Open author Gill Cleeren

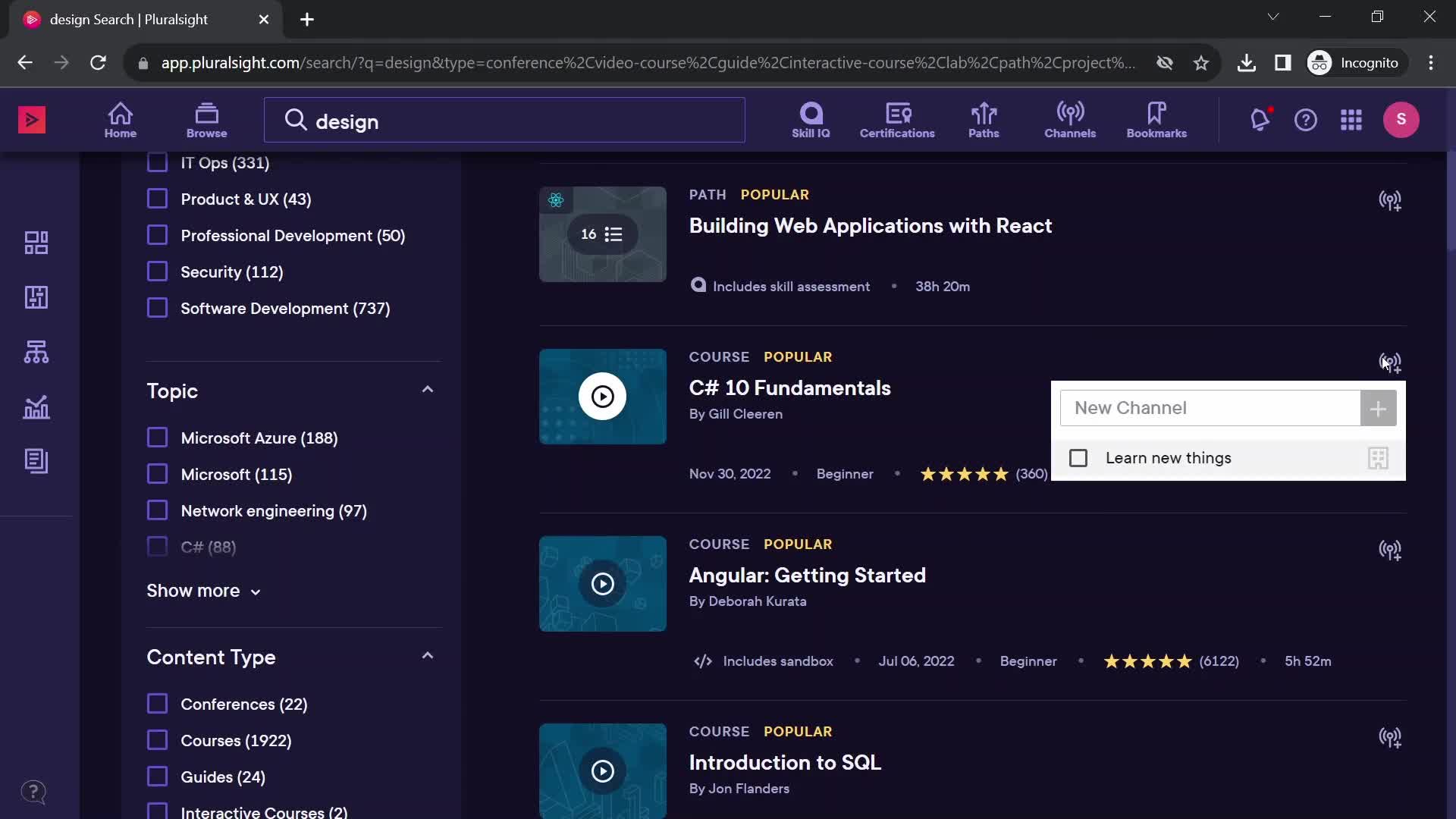745,414
